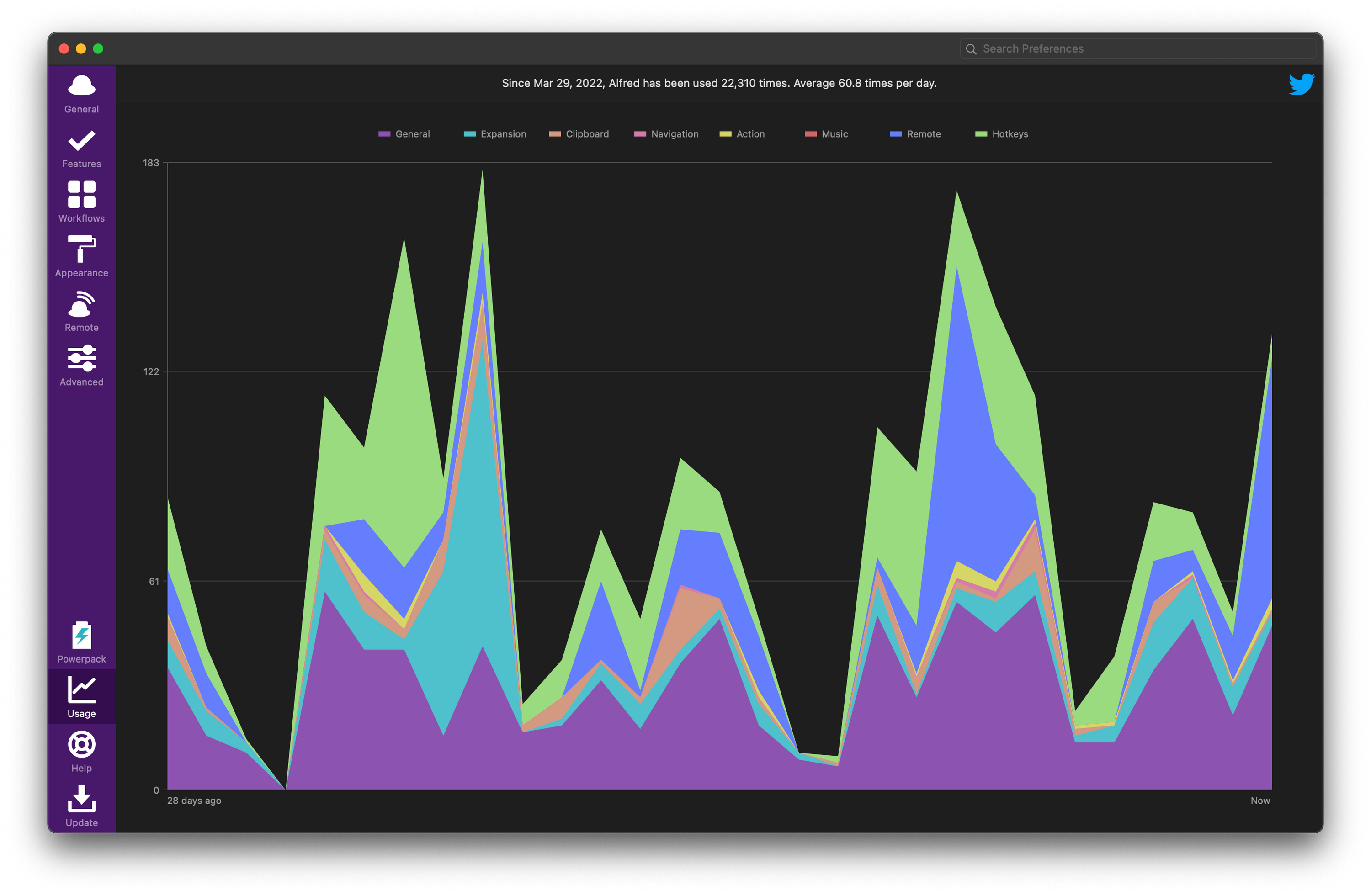
Task: Click the 'Clipboard' legend label
Action: tap(587, 134)
